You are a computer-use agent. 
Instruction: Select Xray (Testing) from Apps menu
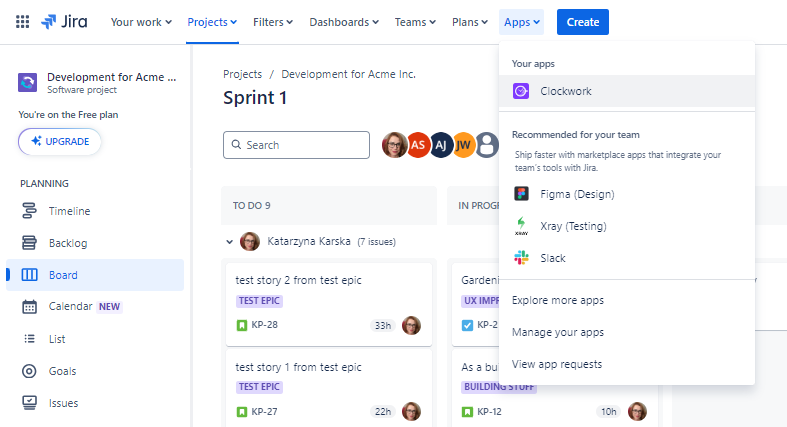[x=627, y=226]
